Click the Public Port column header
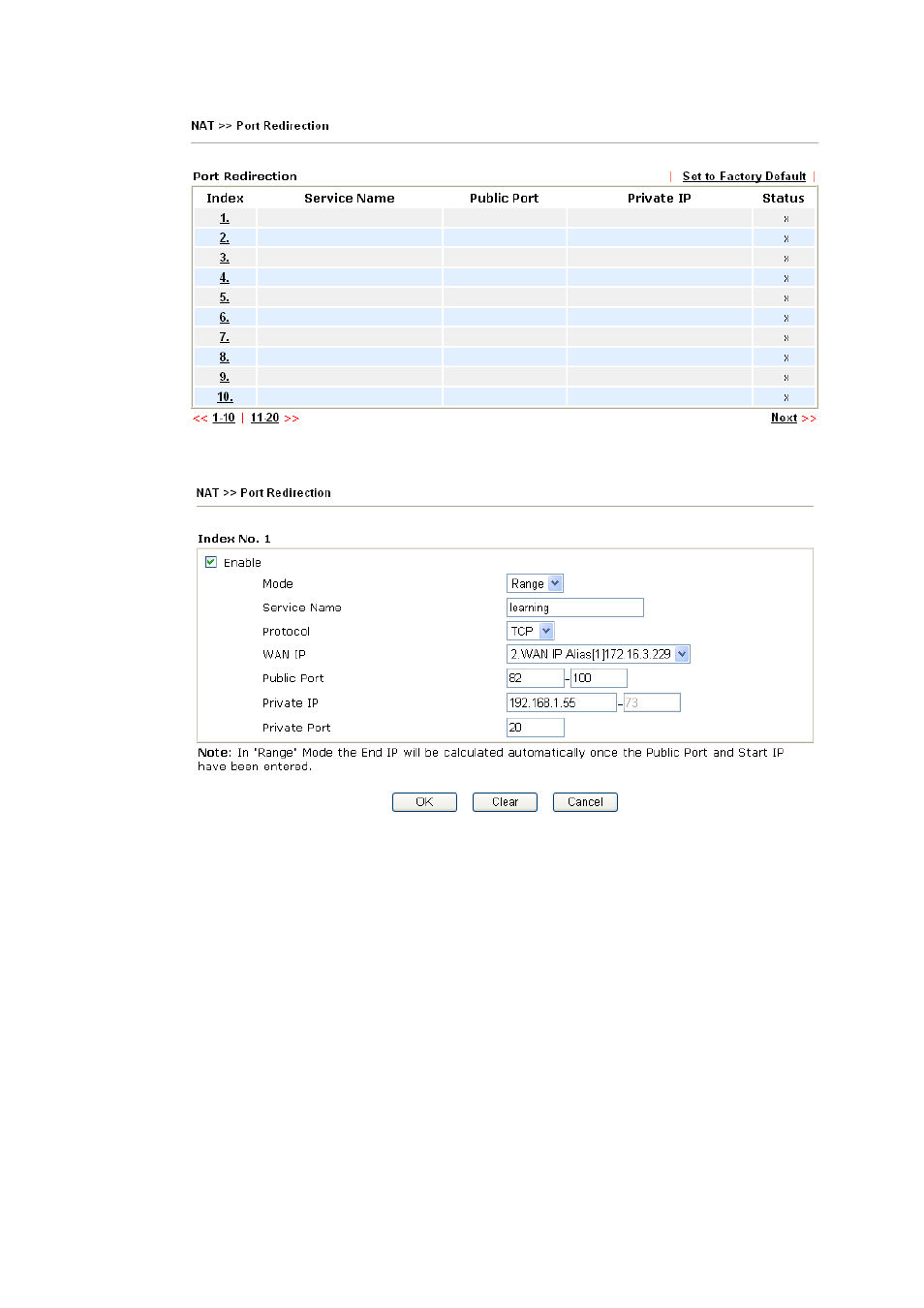 tap(504, 198)
